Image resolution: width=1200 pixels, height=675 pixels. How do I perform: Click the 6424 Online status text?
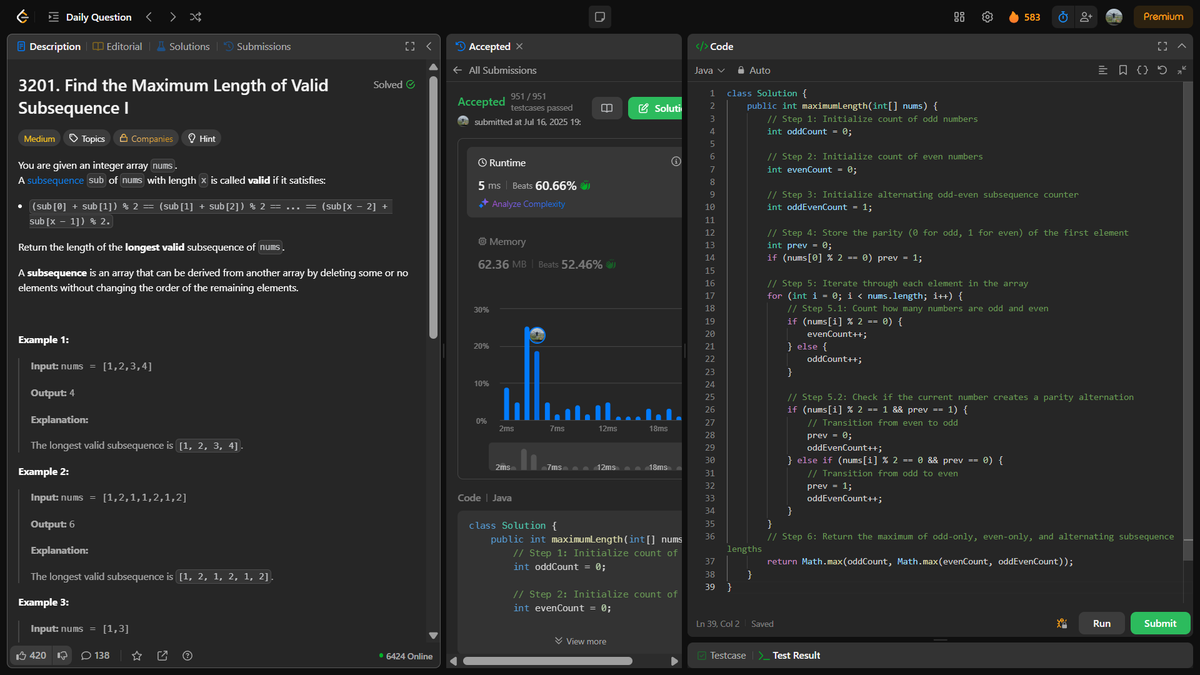pyautogui.click(x=407, y=656)
